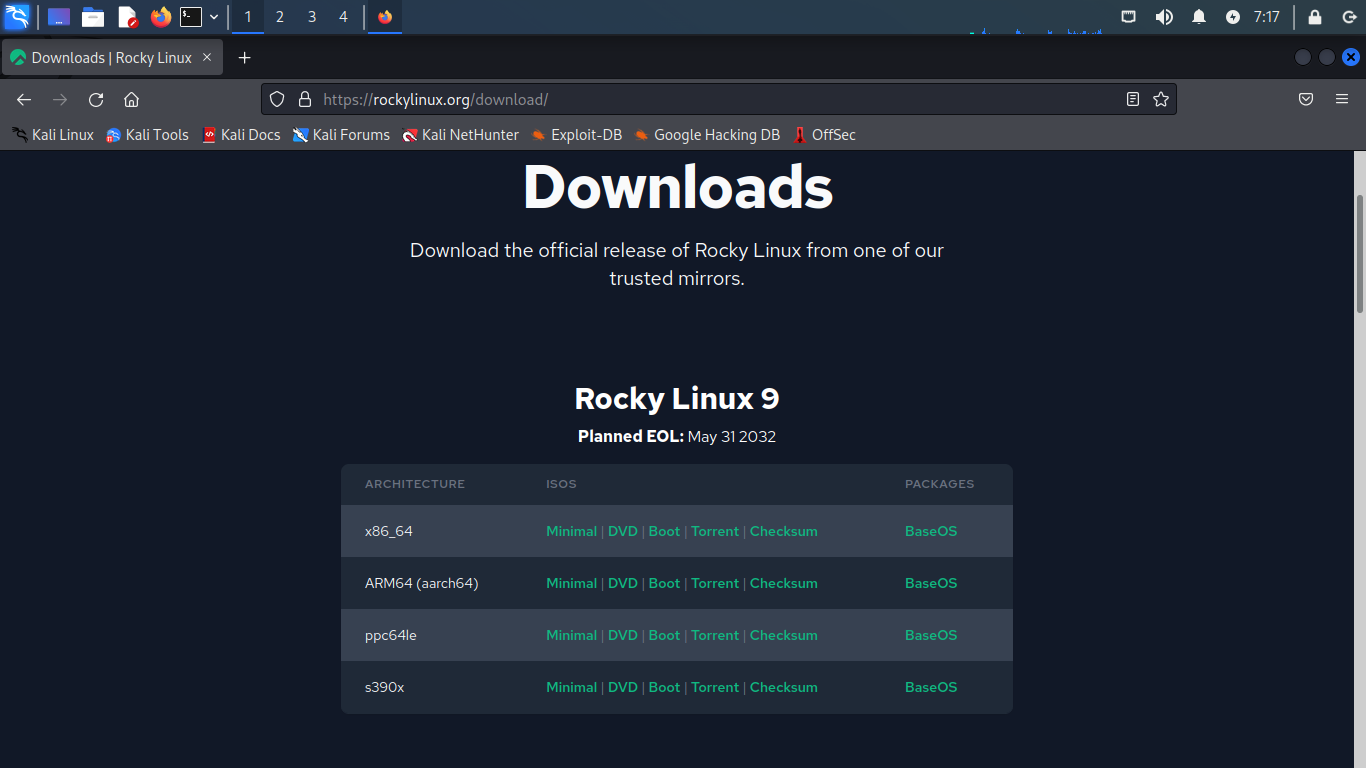Switch to workspace 3
This screenshot has height=768, width=1366.
(x=312, y=17)
